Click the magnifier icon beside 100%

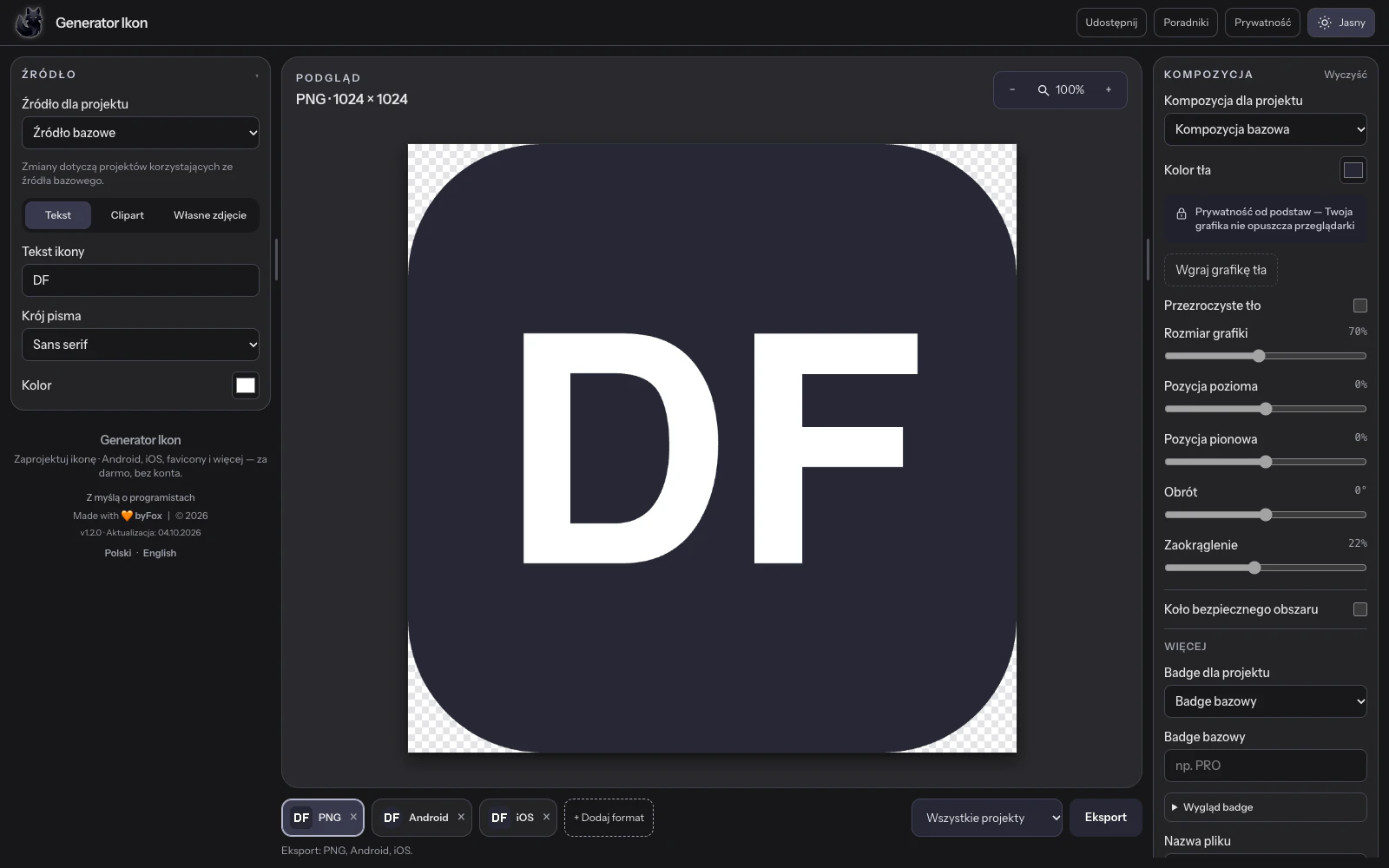(1043, 90)
